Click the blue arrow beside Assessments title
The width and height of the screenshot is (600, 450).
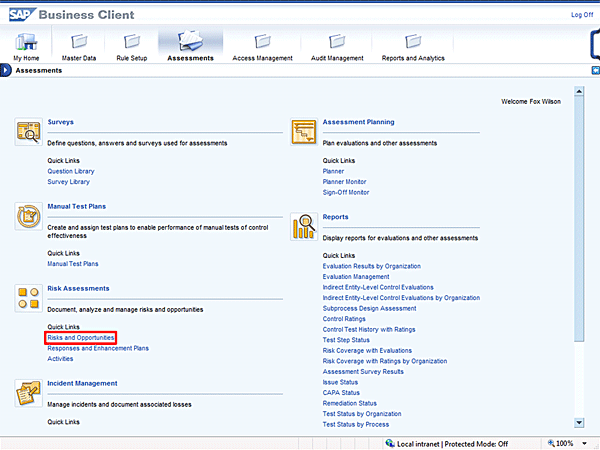(x=5, y=70)
